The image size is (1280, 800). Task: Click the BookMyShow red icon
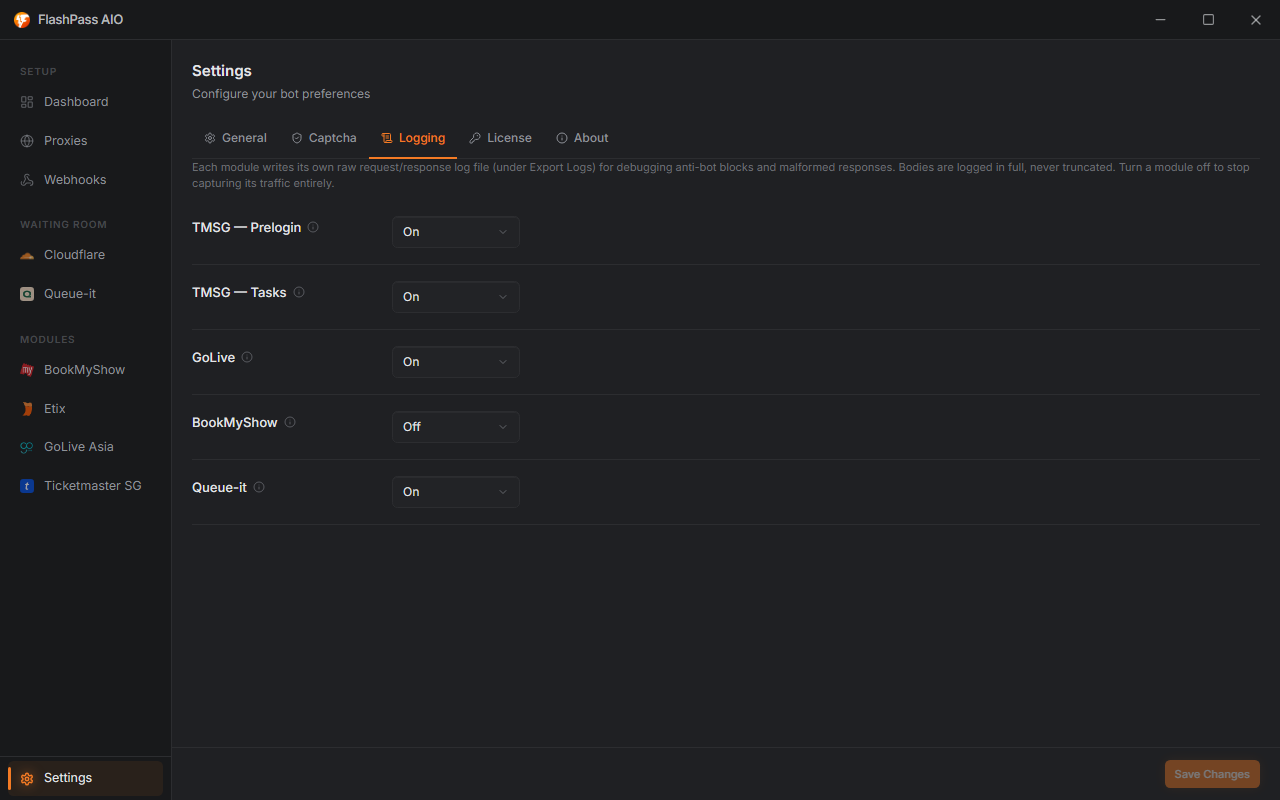pyautogui.click(x=27, y=370)
